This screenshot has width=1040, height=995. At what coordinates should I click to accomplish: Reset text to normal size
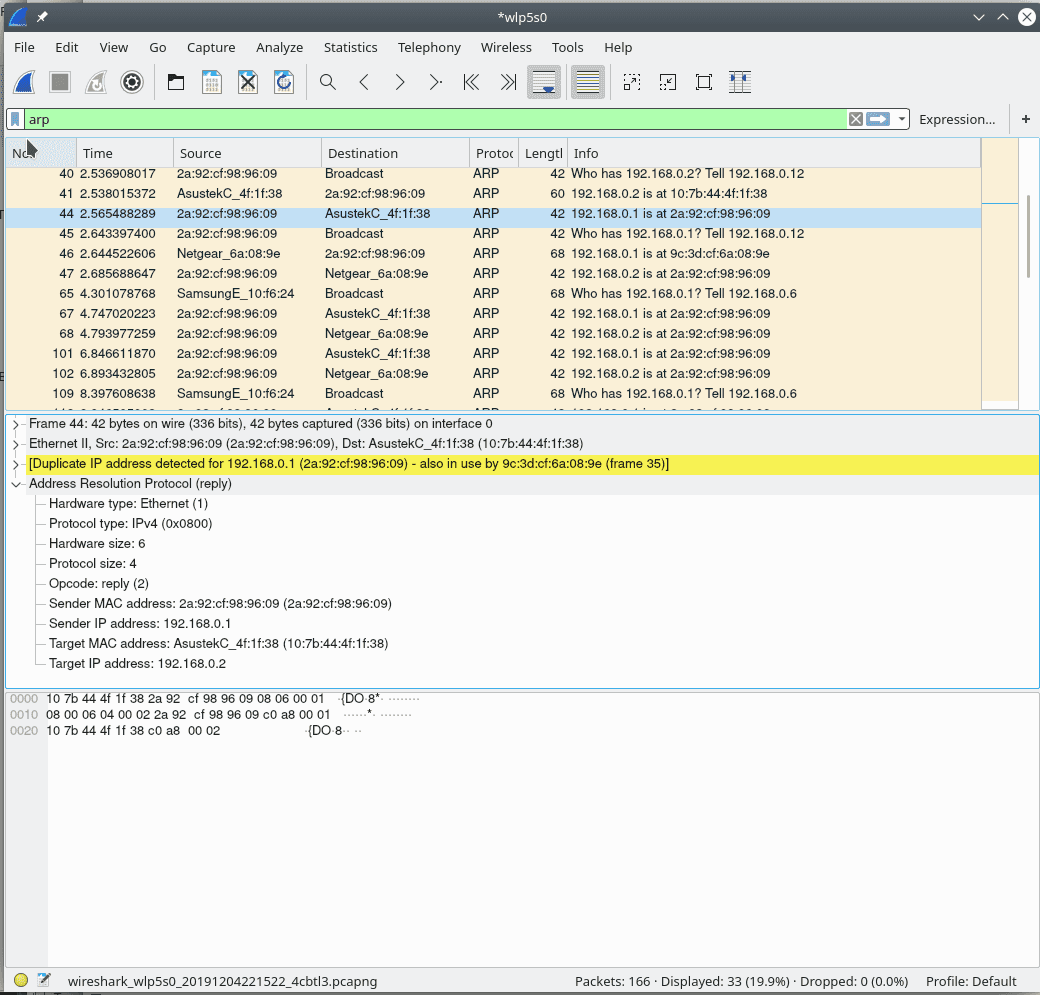[704, 82]
